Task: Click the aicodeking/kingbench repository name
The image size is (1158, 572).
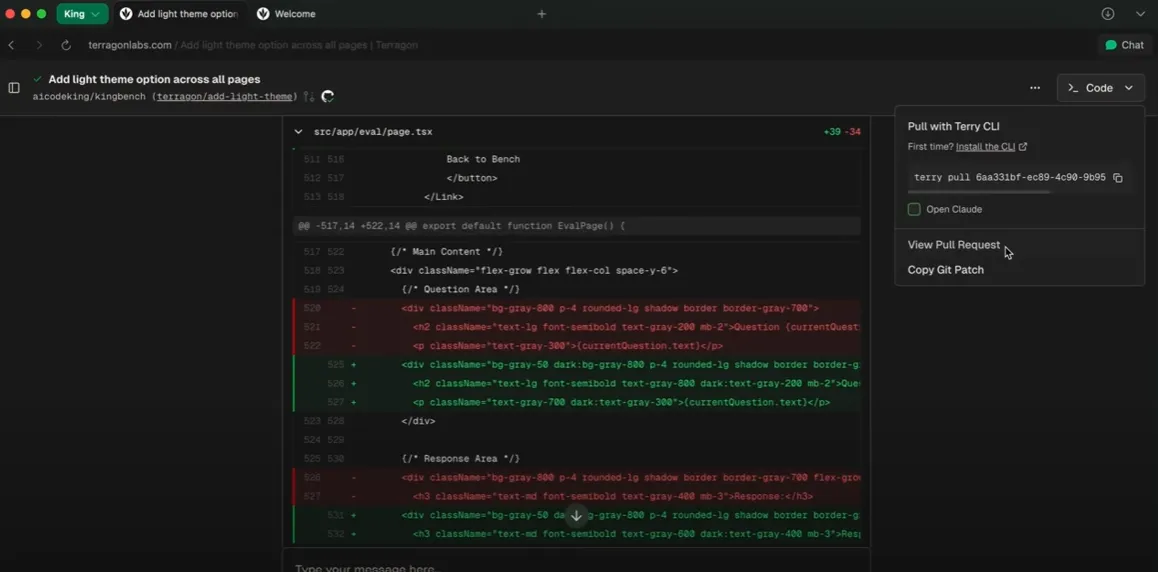Action: pyautogui.click(x=89, y=97)
